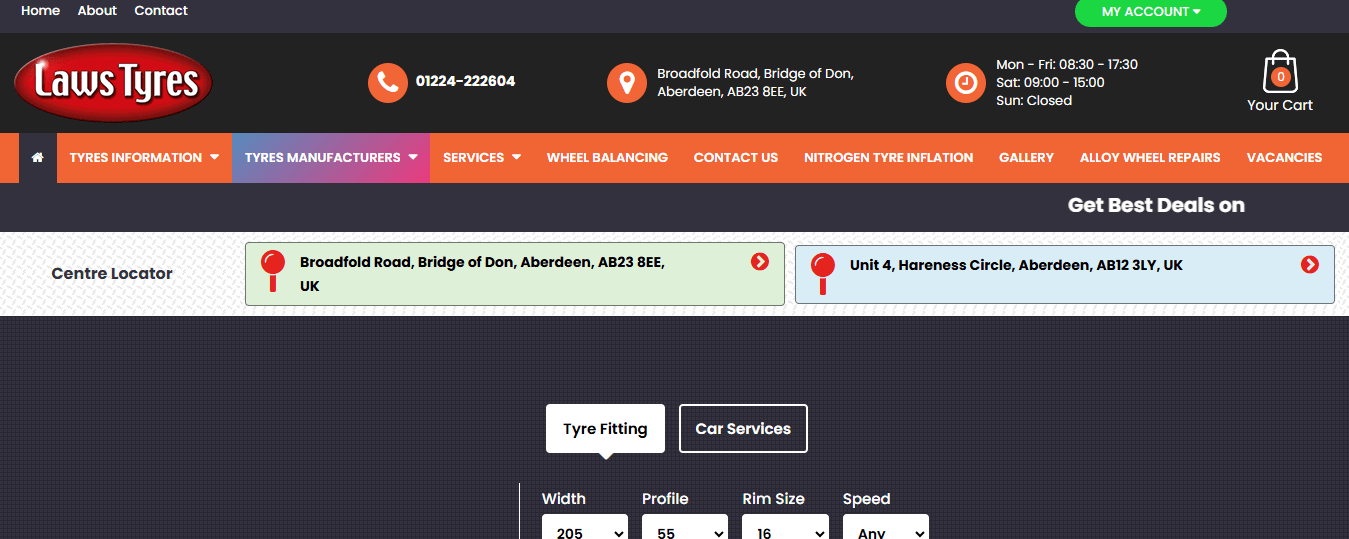1349x539 pixels.
Task: Click the About link at top
Action: tap(97, 11)
